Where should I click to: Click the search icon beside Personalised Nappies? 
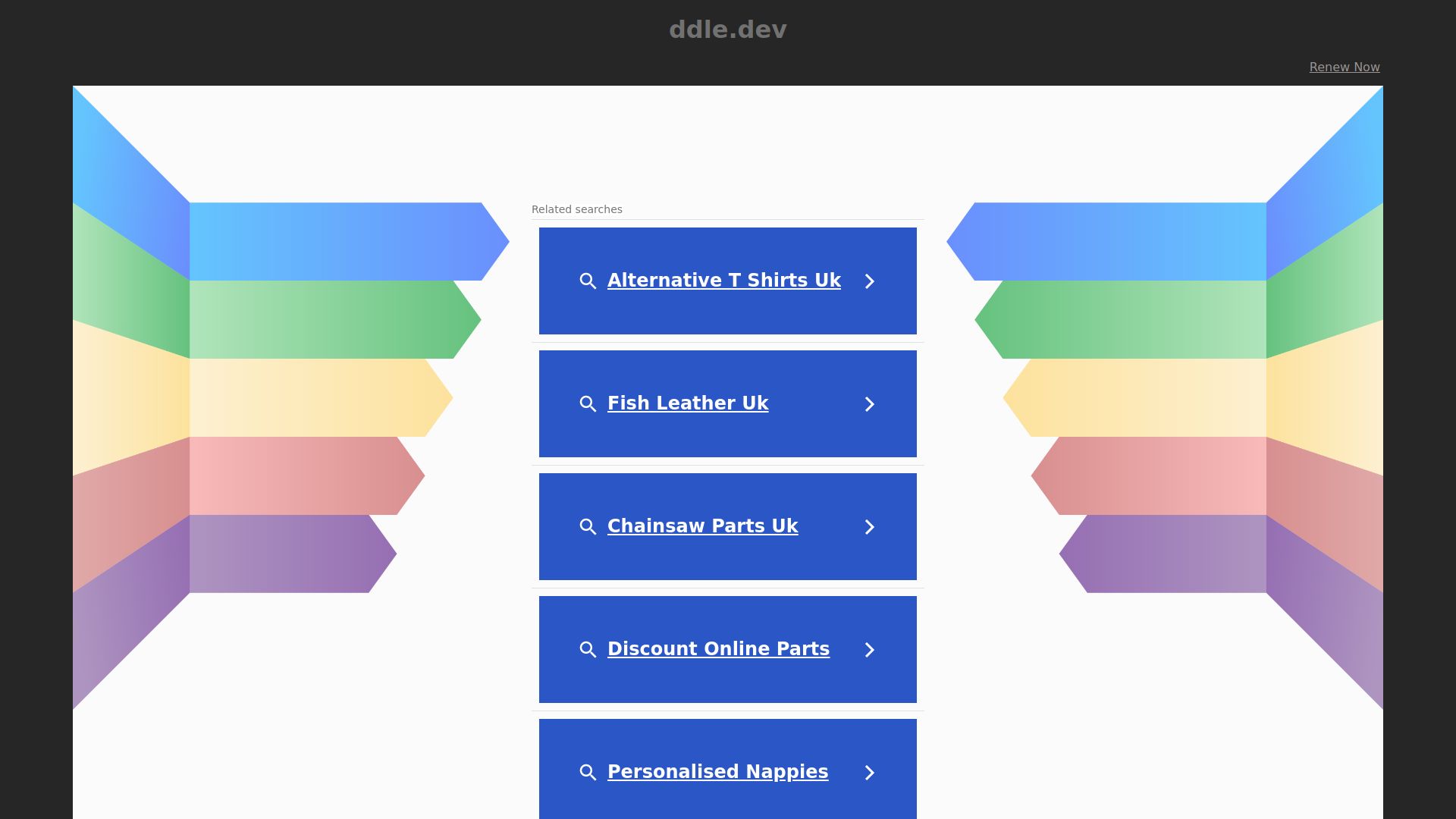coord(588,773)
